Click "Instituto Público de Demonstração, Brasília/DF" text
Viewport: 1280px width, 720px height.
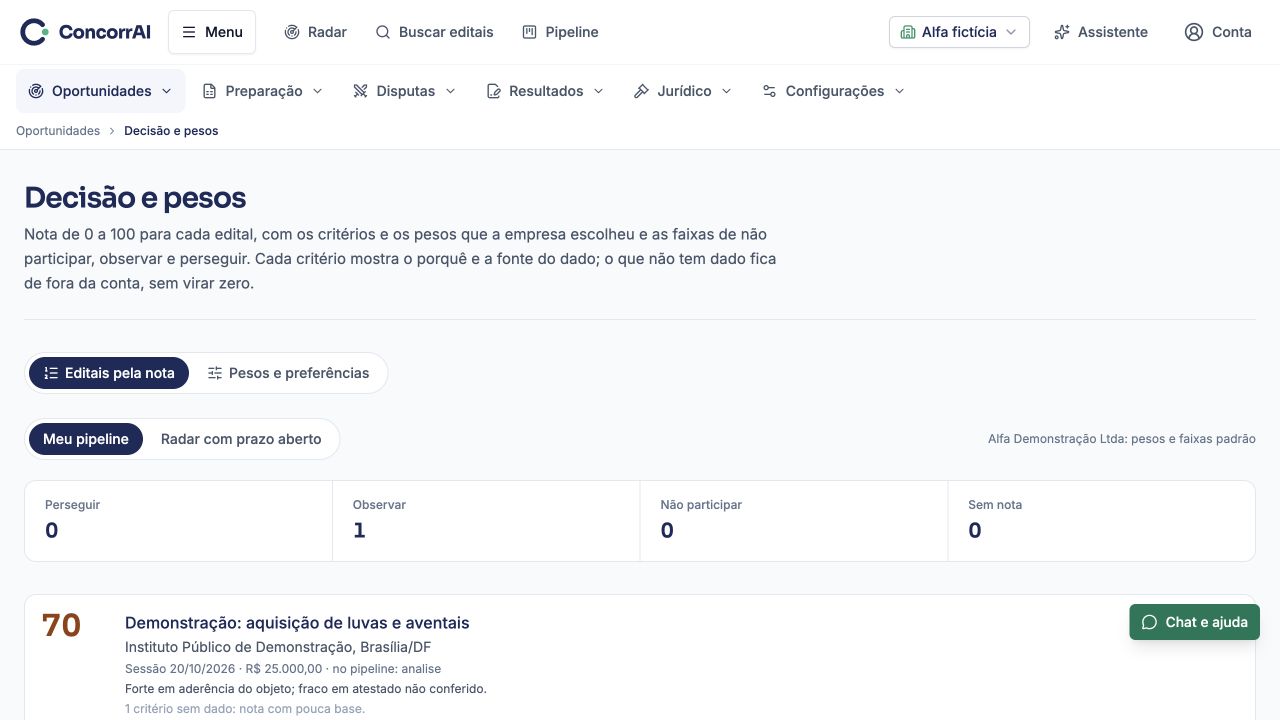(x=278, y=647)
